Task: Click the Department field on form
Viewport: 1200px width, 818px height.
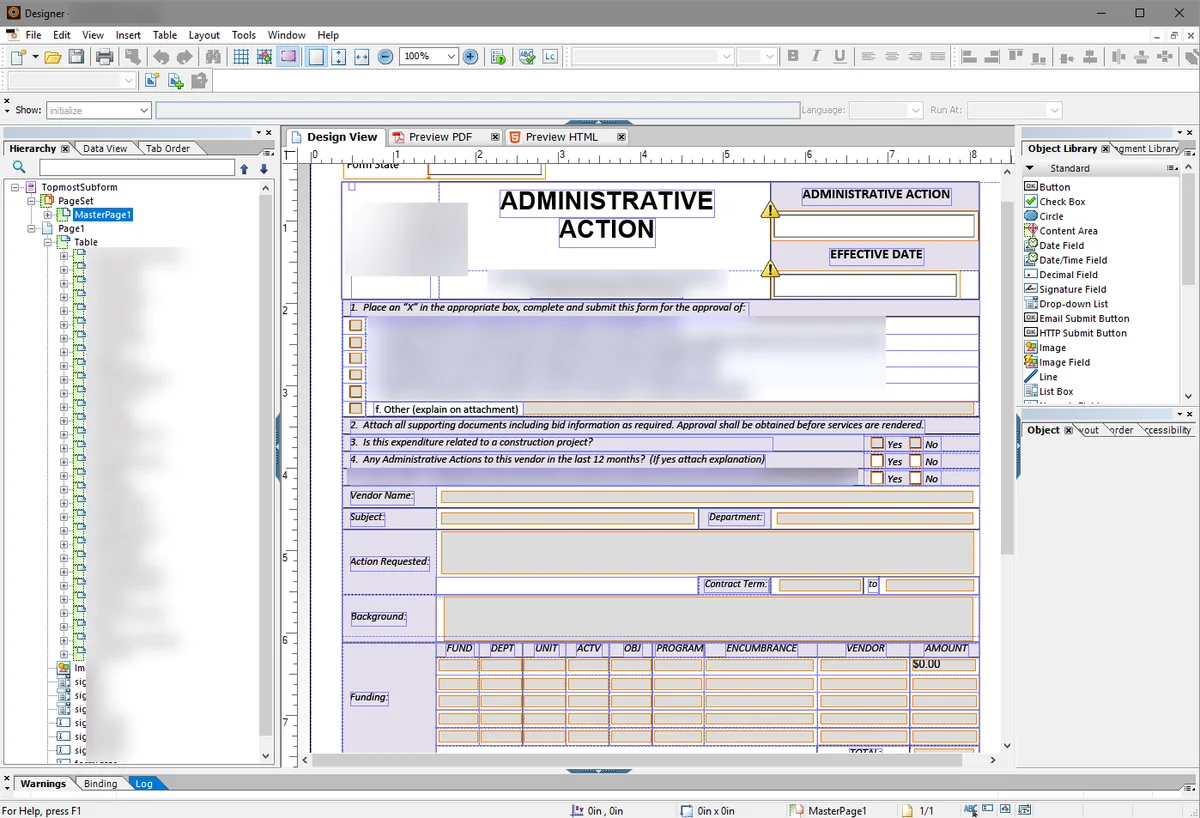Action: (x=875, y=519)
